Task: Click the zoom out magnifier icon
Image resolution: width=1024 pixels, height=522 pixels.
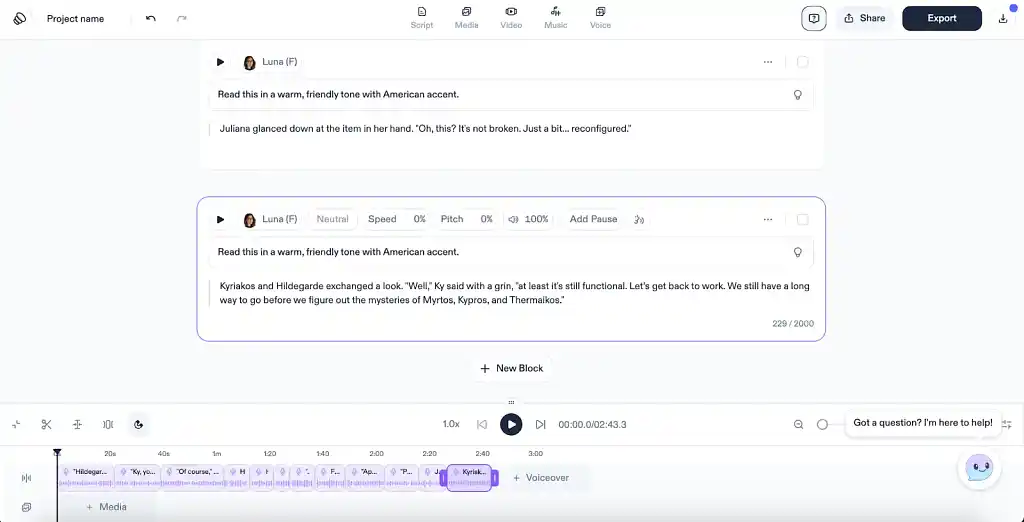Action: pos(798,424)
